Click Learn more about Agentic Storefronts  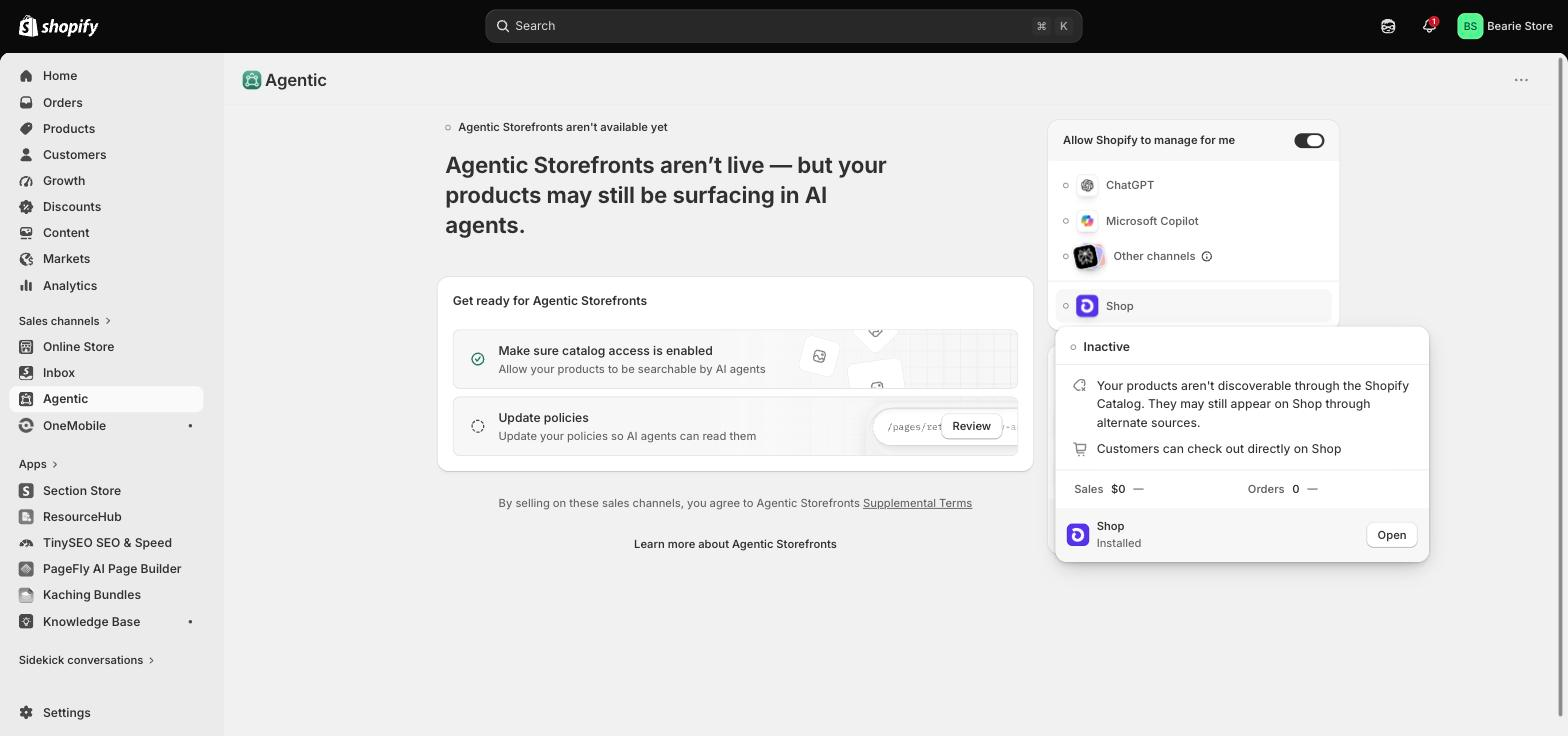click(735, 544)
